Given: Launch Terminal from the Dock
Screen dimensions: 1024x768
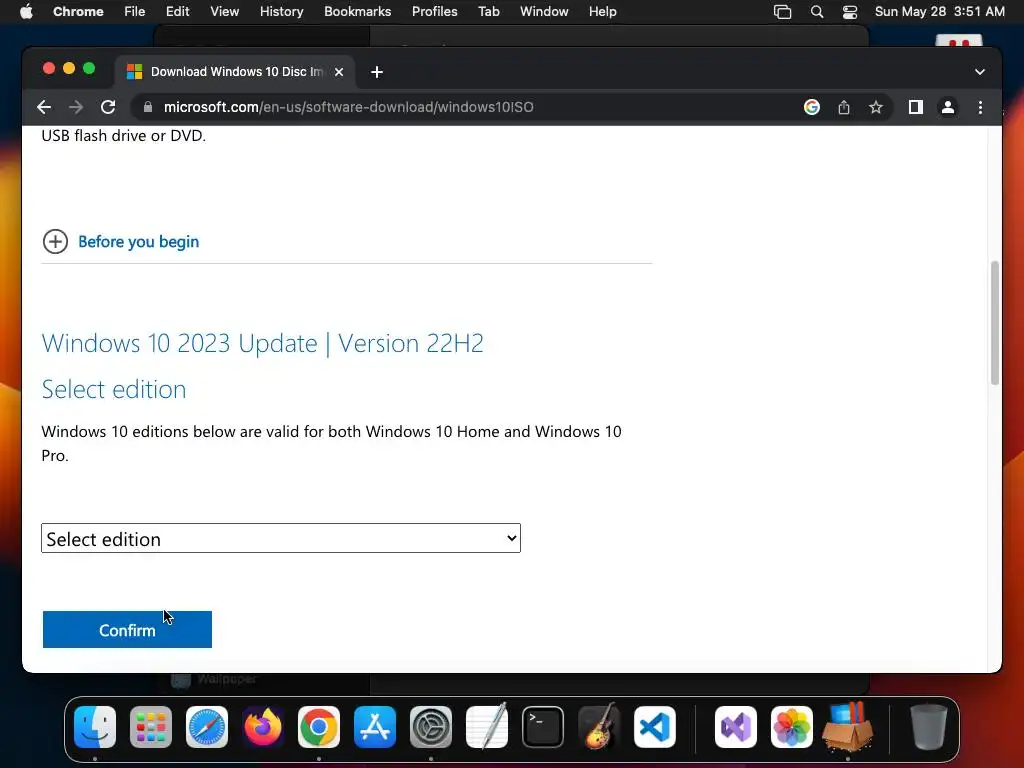Looking at the screenshot, I should click(x=543, y=727).
